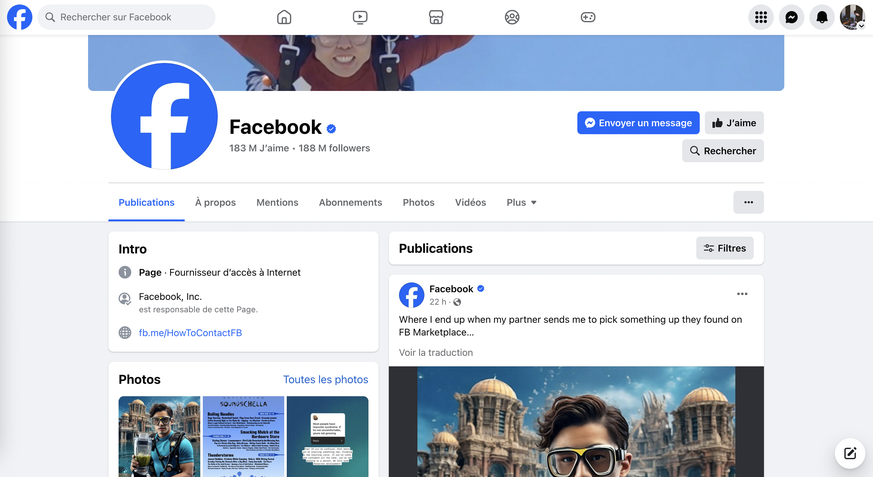Switch to the Mentions tab
The image size is (873, 477).
277,203
